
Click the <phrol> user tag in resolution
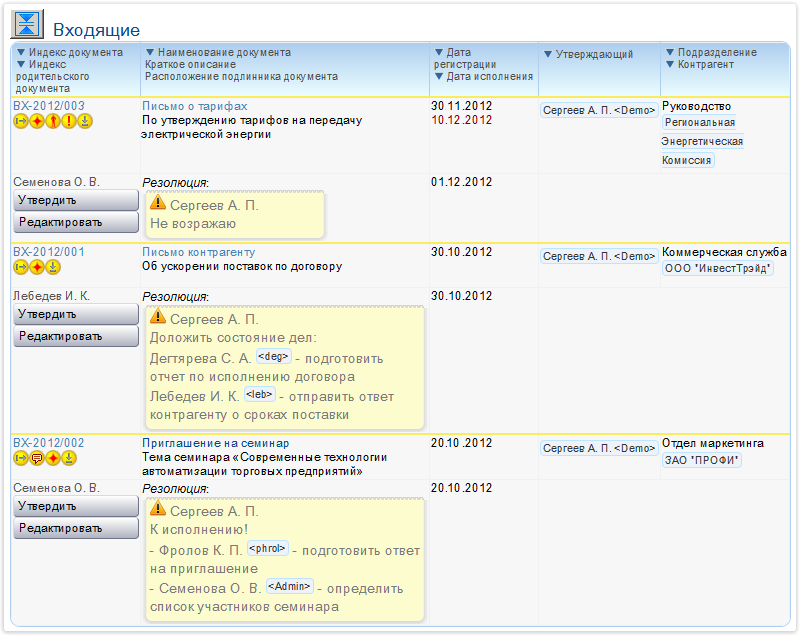[x=267, y=548]
